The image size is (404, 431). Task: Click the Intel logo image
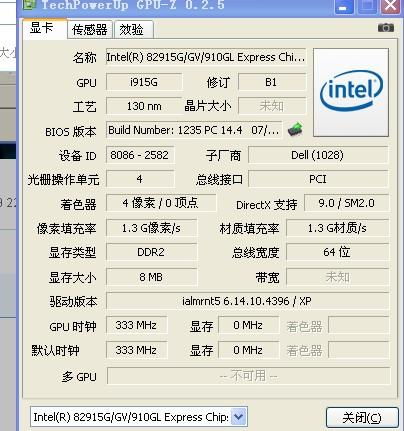351,92
